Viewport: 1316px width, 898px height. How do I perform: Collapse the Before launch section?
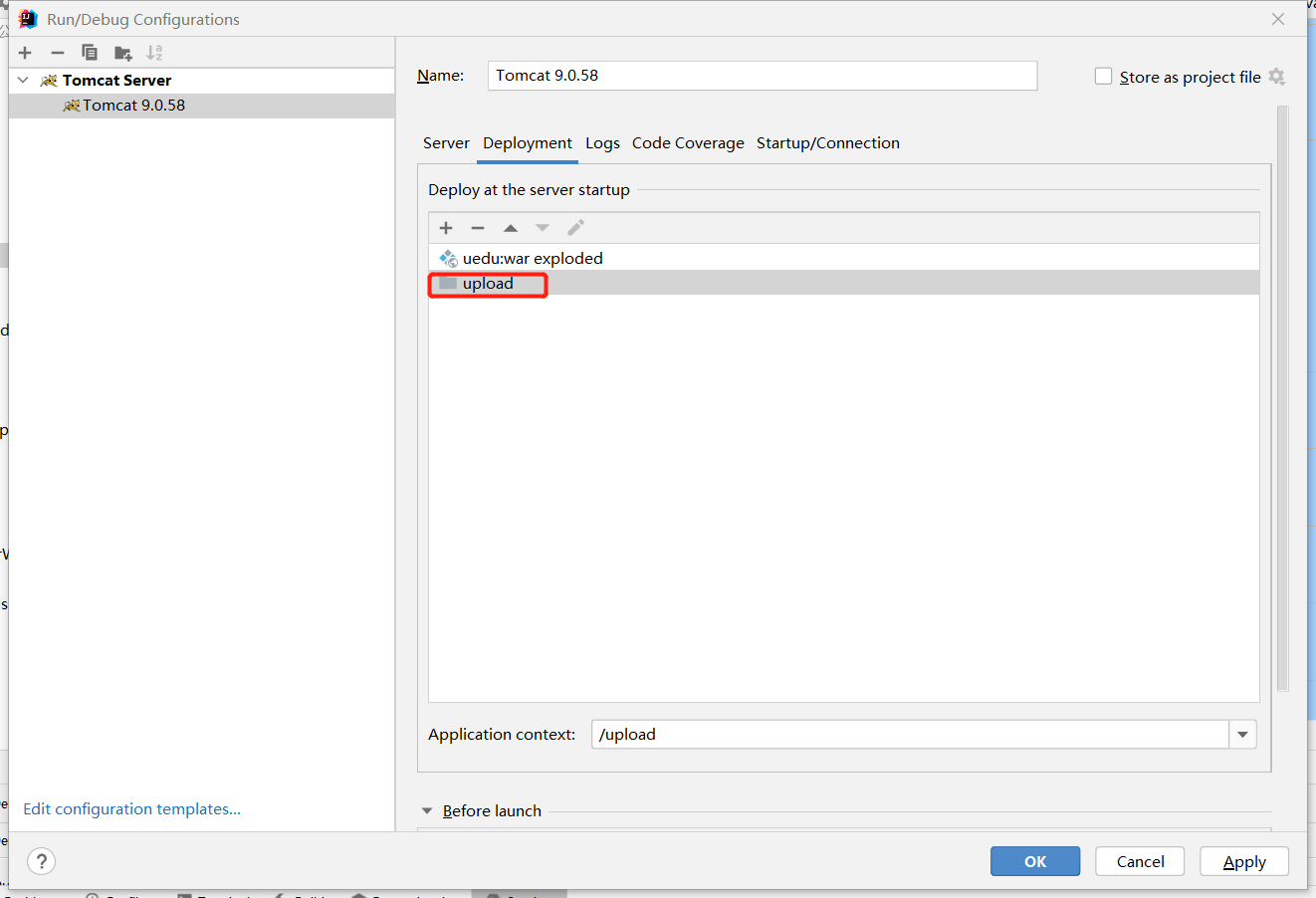[x=427, y=811]
